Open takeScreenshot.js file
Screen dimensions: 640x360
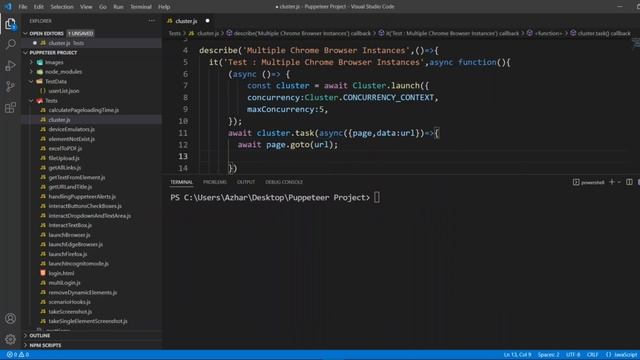[x=70, y=312]
